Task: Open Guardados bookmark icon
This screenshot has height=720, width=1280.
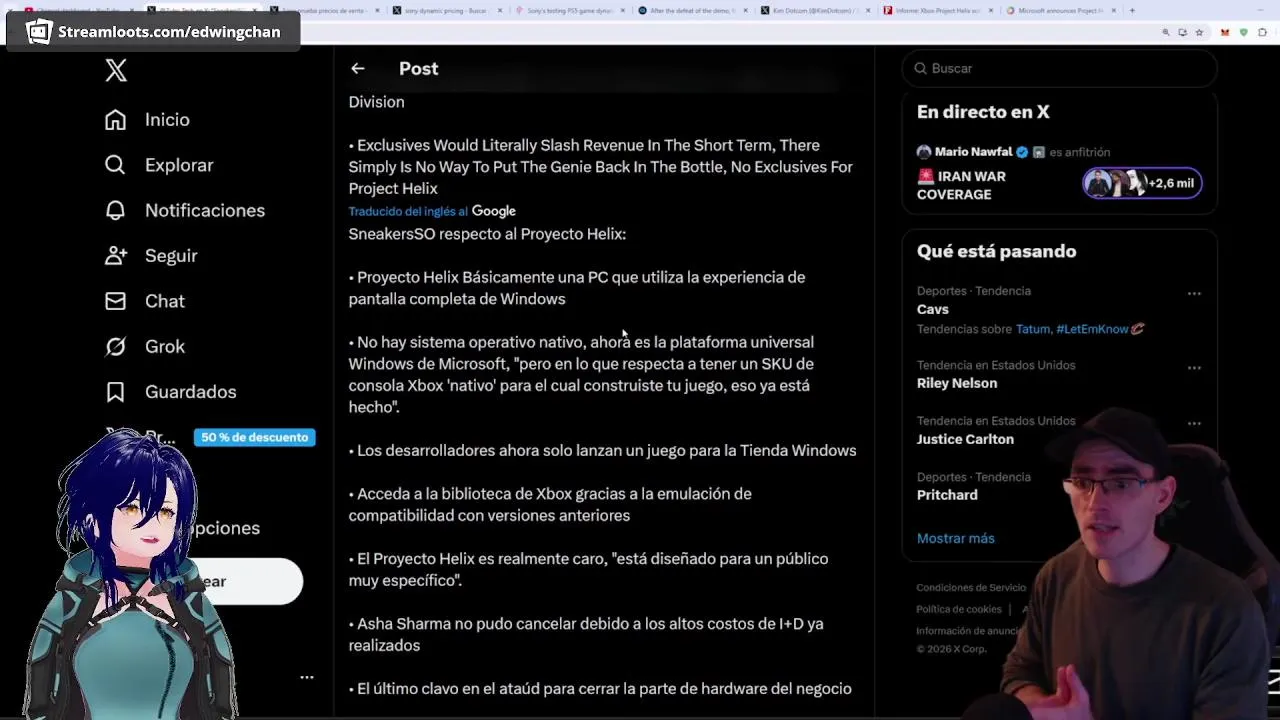Action: [x=116, y=392]
